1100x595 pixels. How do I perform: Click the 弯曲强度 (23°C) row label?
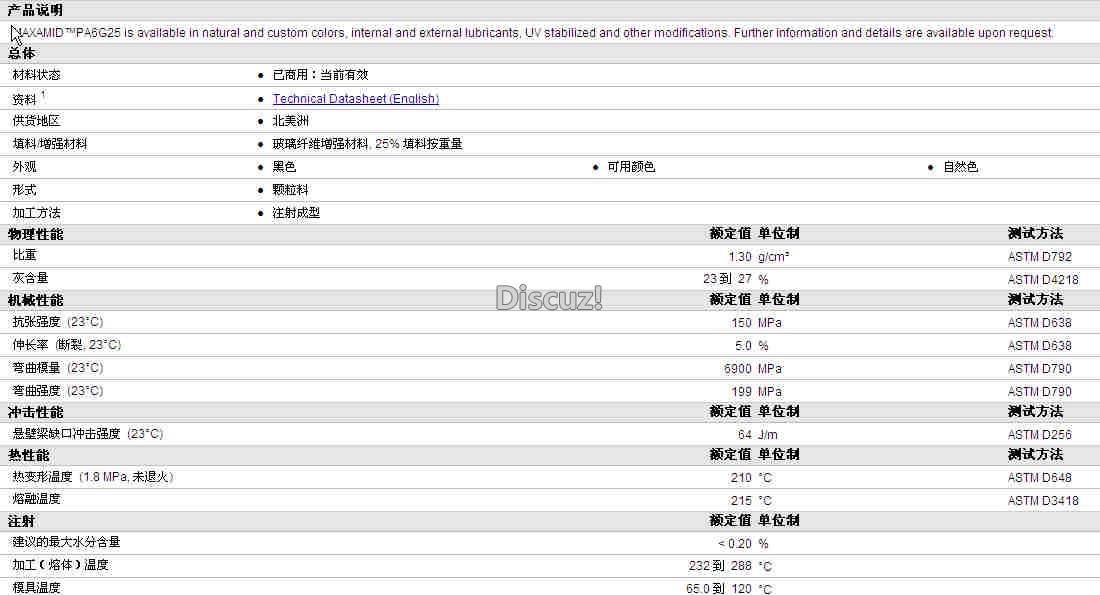point(58,391)
